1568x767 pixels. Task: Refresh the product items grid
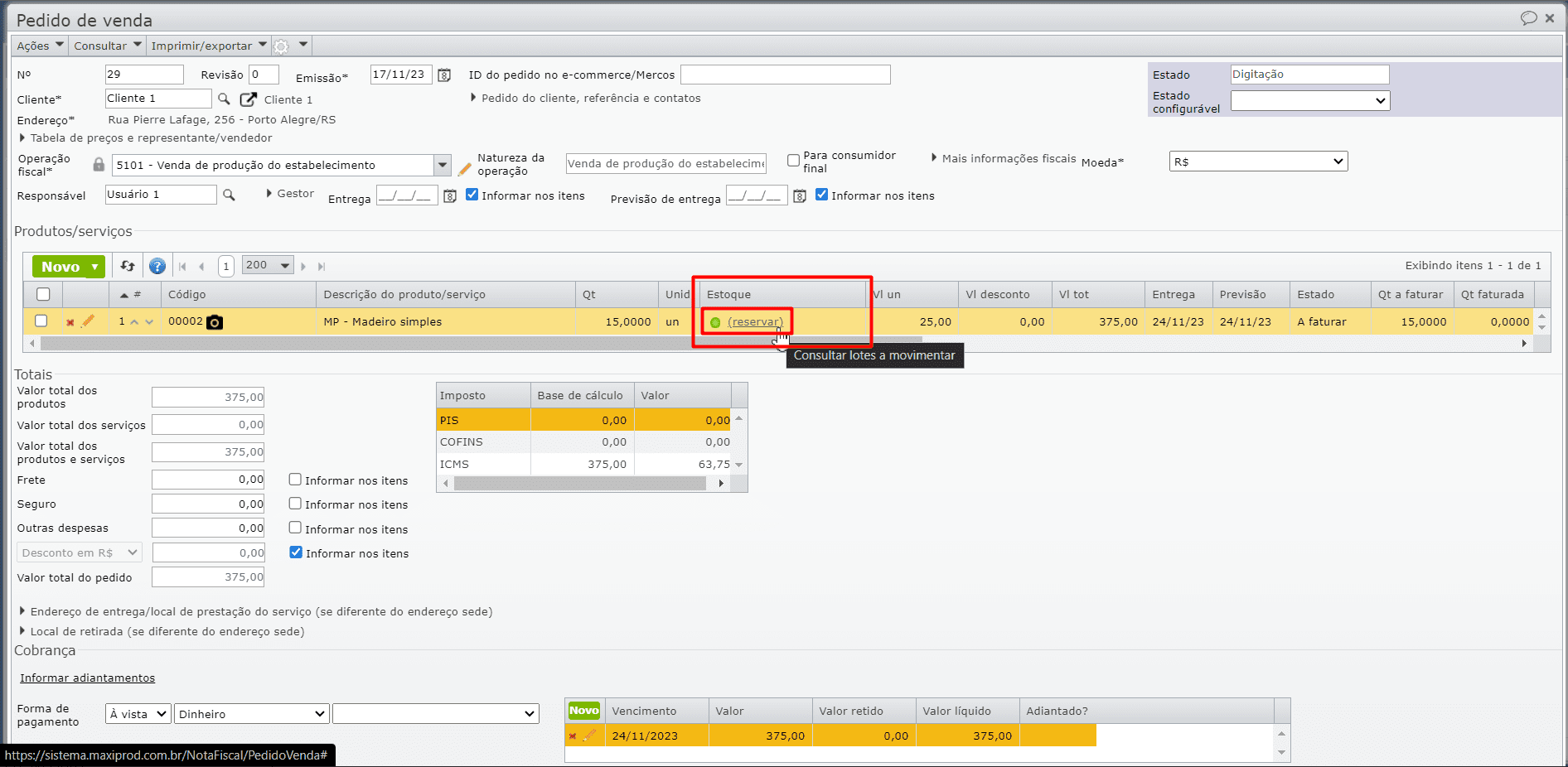pyautogui.click(x=128, y=266)
